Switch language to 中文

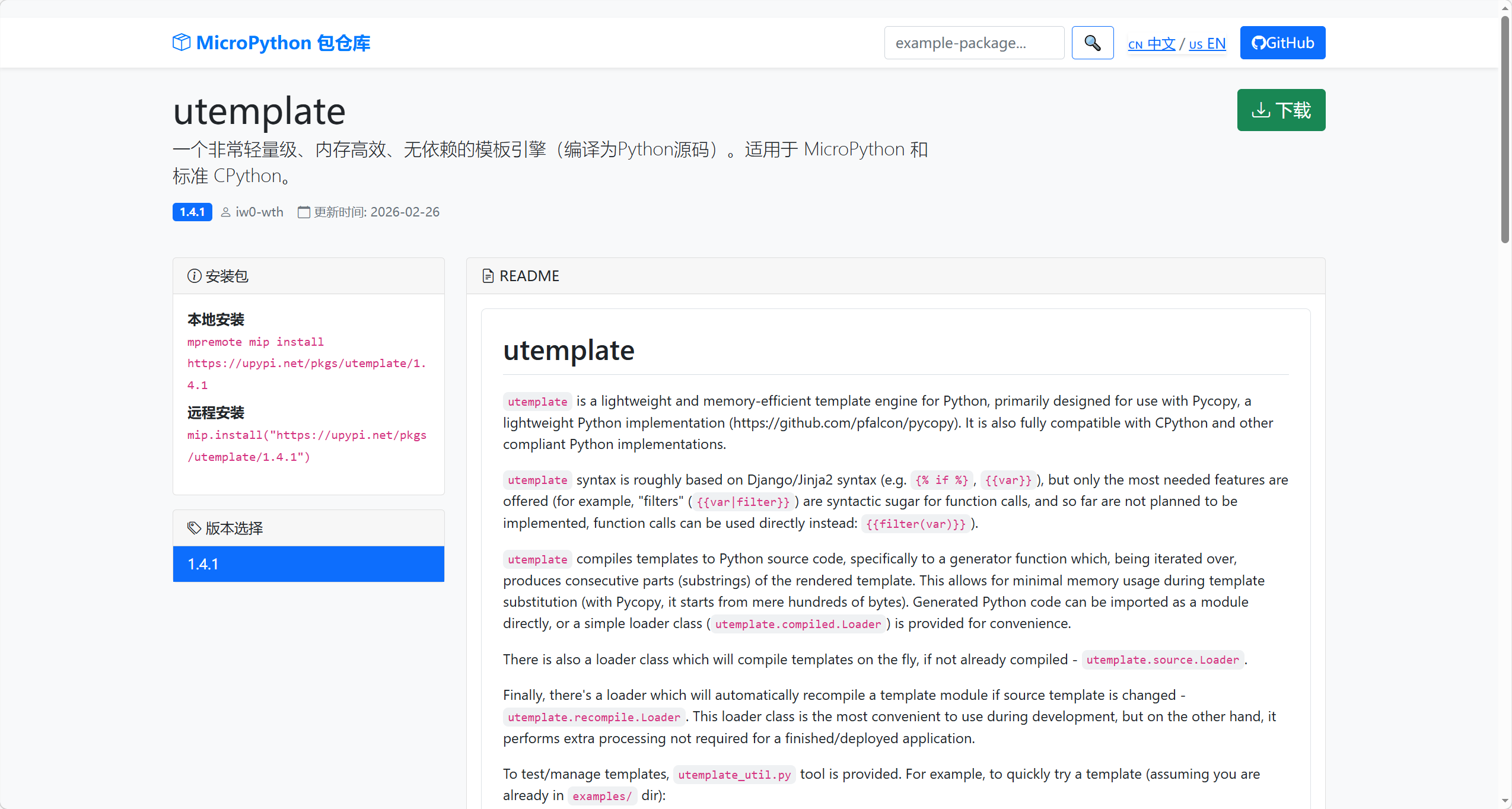[x=1151, y=44]
